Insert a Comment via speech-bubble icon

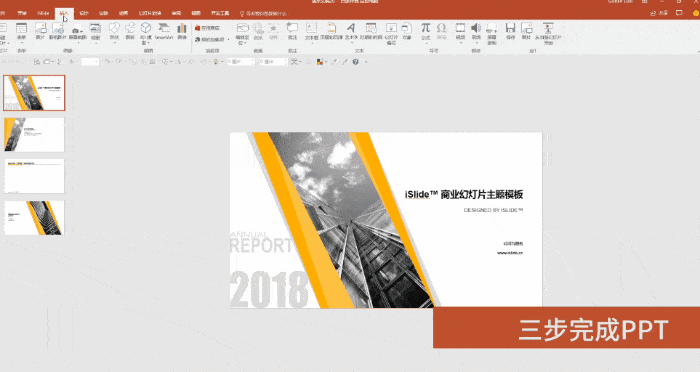click(292, 32)
